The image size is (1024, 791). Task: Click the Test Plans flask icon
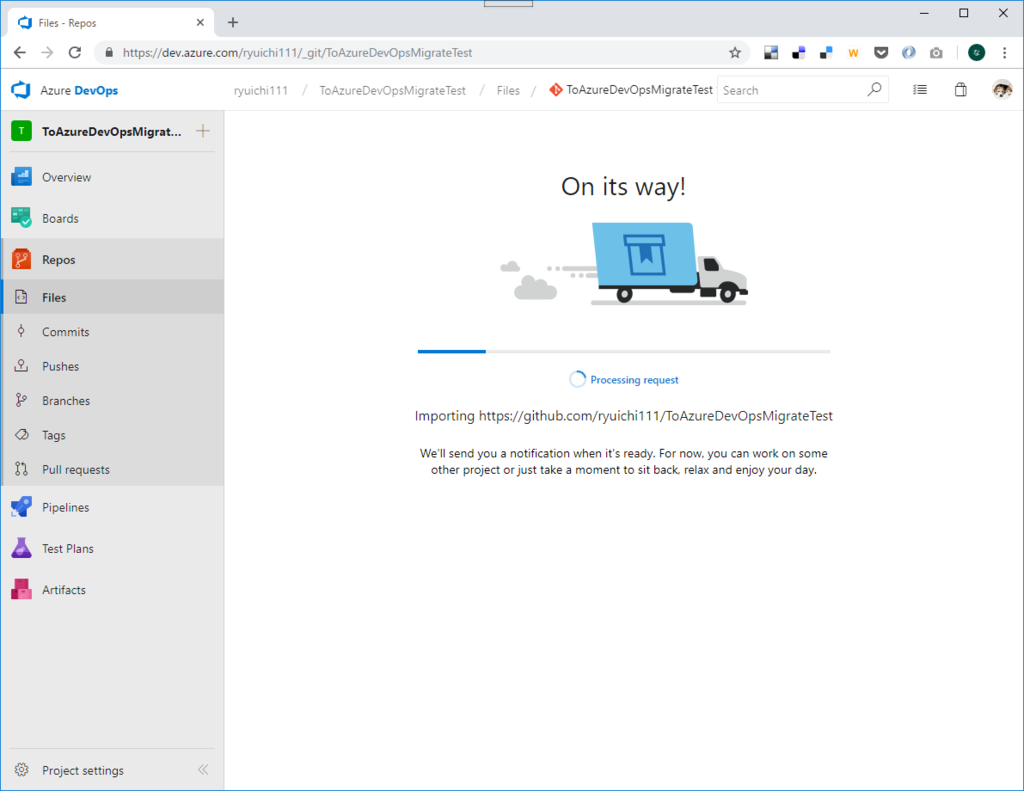point(21,548)
